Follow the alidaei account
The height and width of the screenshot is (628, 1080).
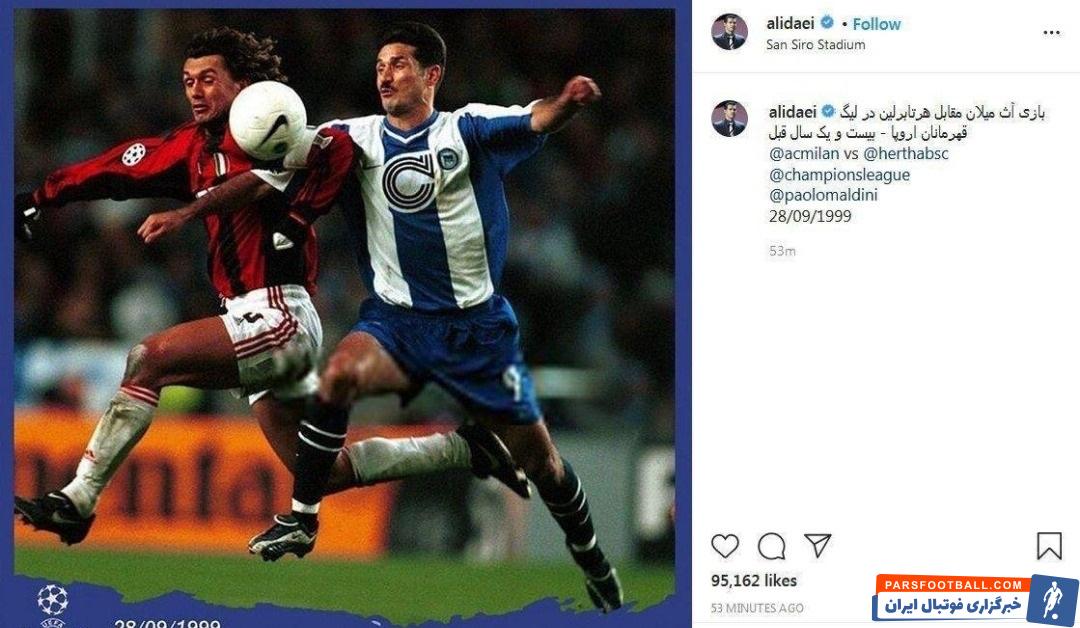pos(876,24)
